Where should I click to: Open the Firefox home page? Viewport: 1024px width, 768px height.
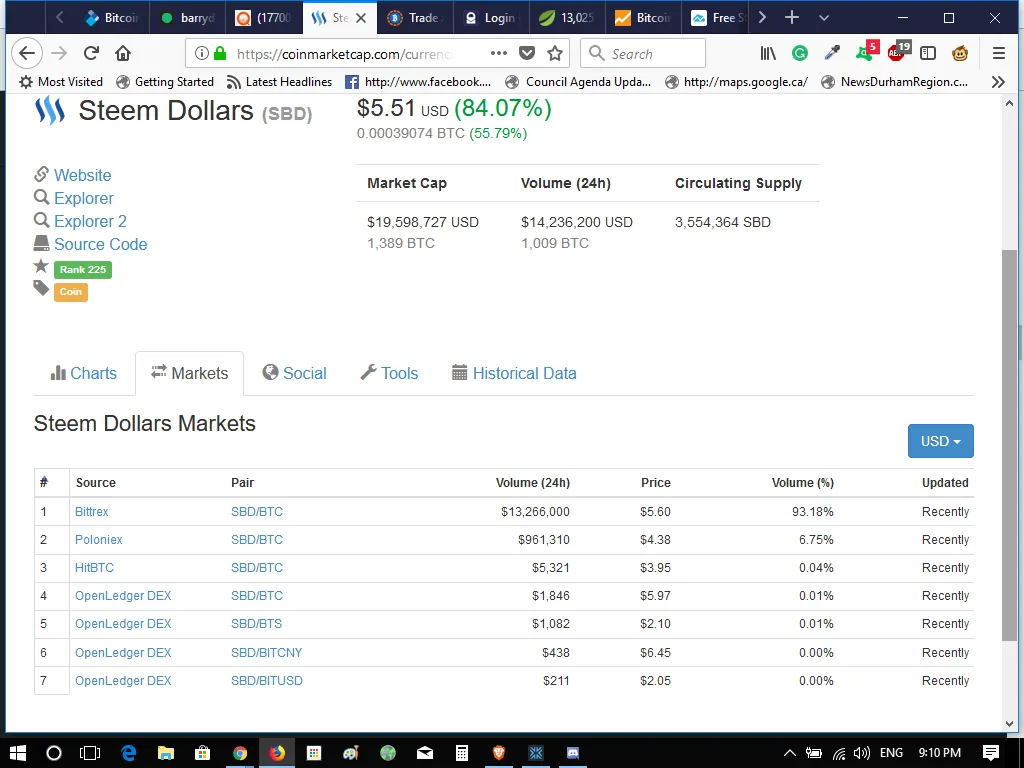tap(123, 53)
